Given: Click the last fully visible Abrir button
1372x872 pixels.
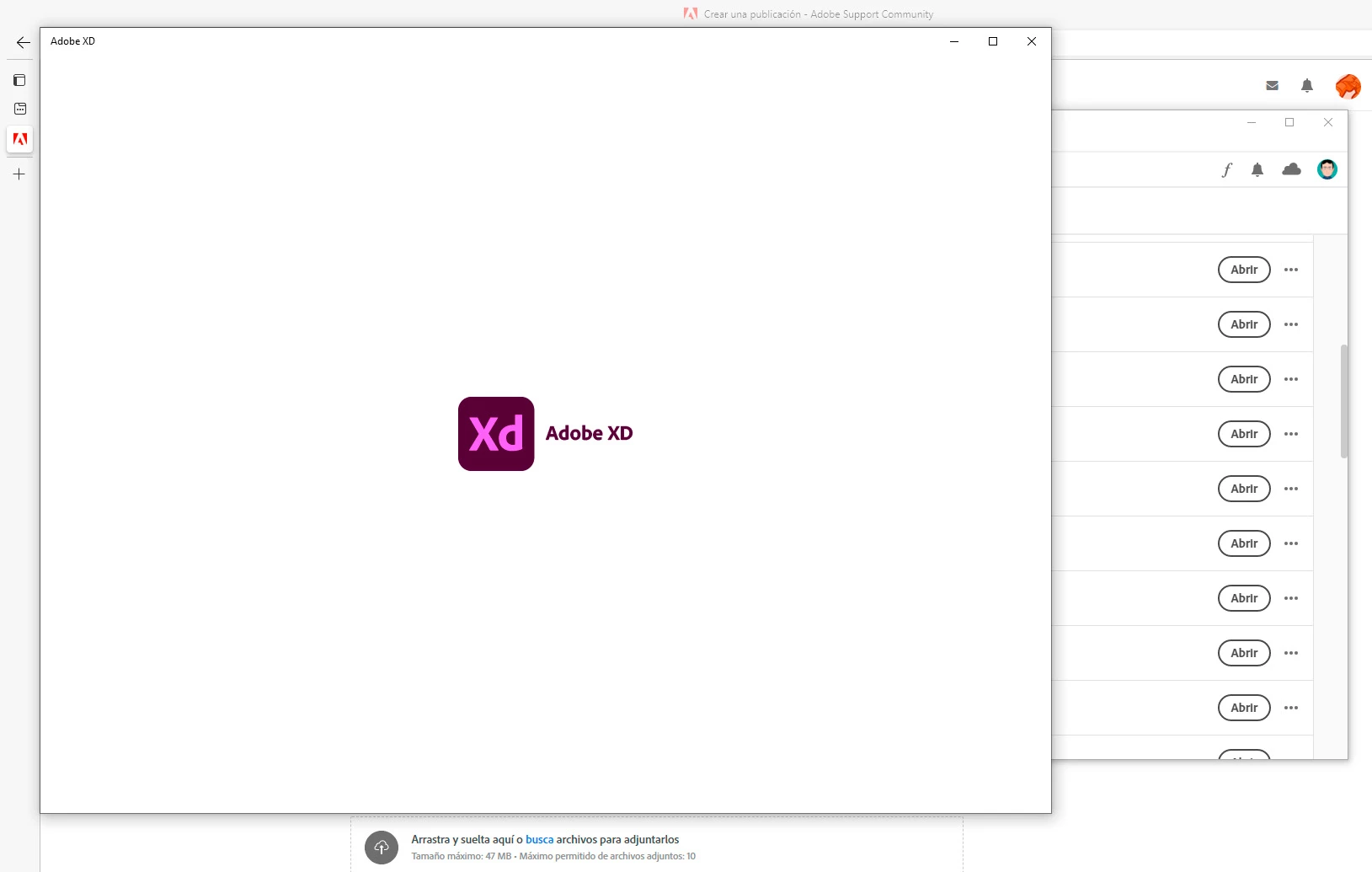Looking at the screenshot, I should coord(1244,708).
